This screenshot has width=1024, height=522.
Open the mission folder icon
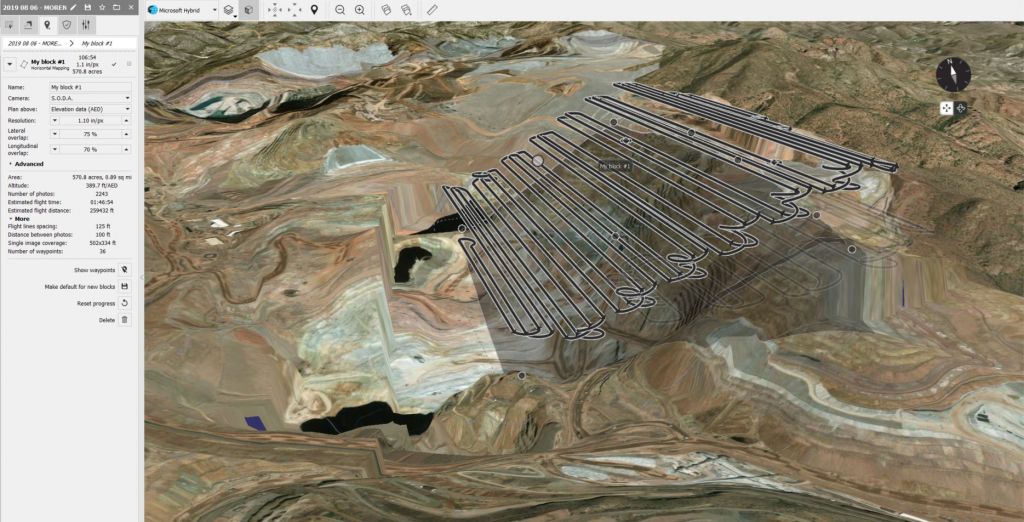point(116,7)
